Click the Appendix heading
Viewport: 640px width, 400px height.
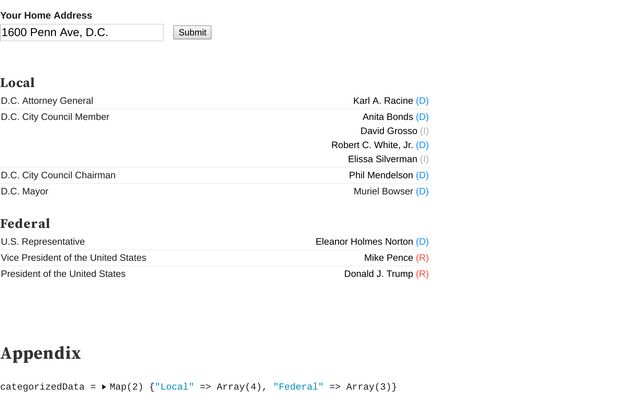click(40, 353)
